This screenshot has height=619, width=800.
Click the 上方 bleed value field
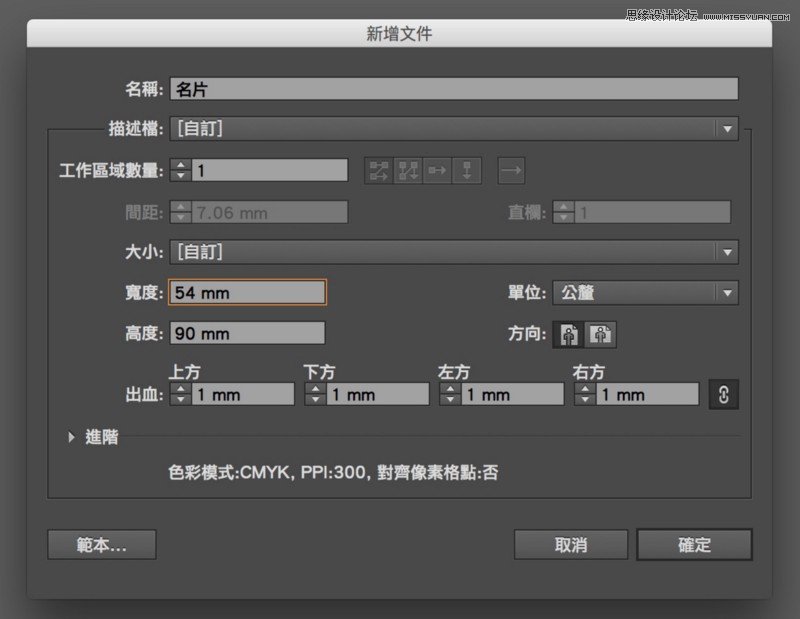pos(243,394)
